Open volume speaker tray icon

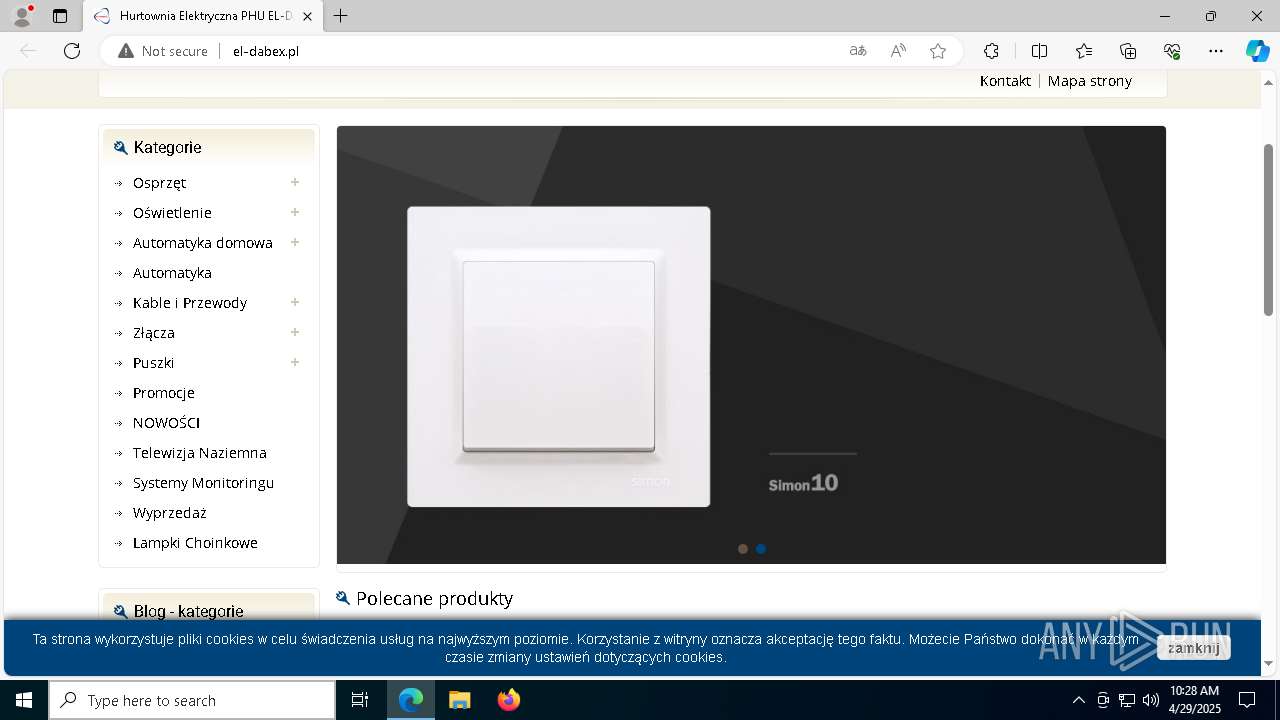click(1151, 700)
